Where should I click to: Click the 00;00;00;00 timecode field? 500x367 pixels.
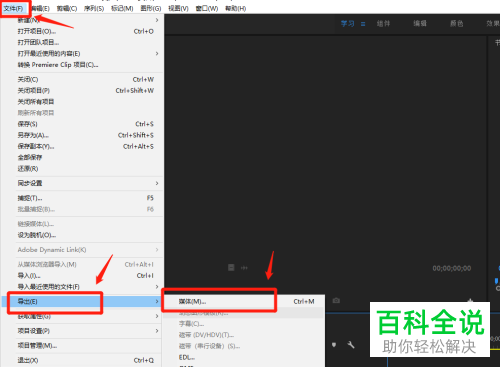click(452, 268)
